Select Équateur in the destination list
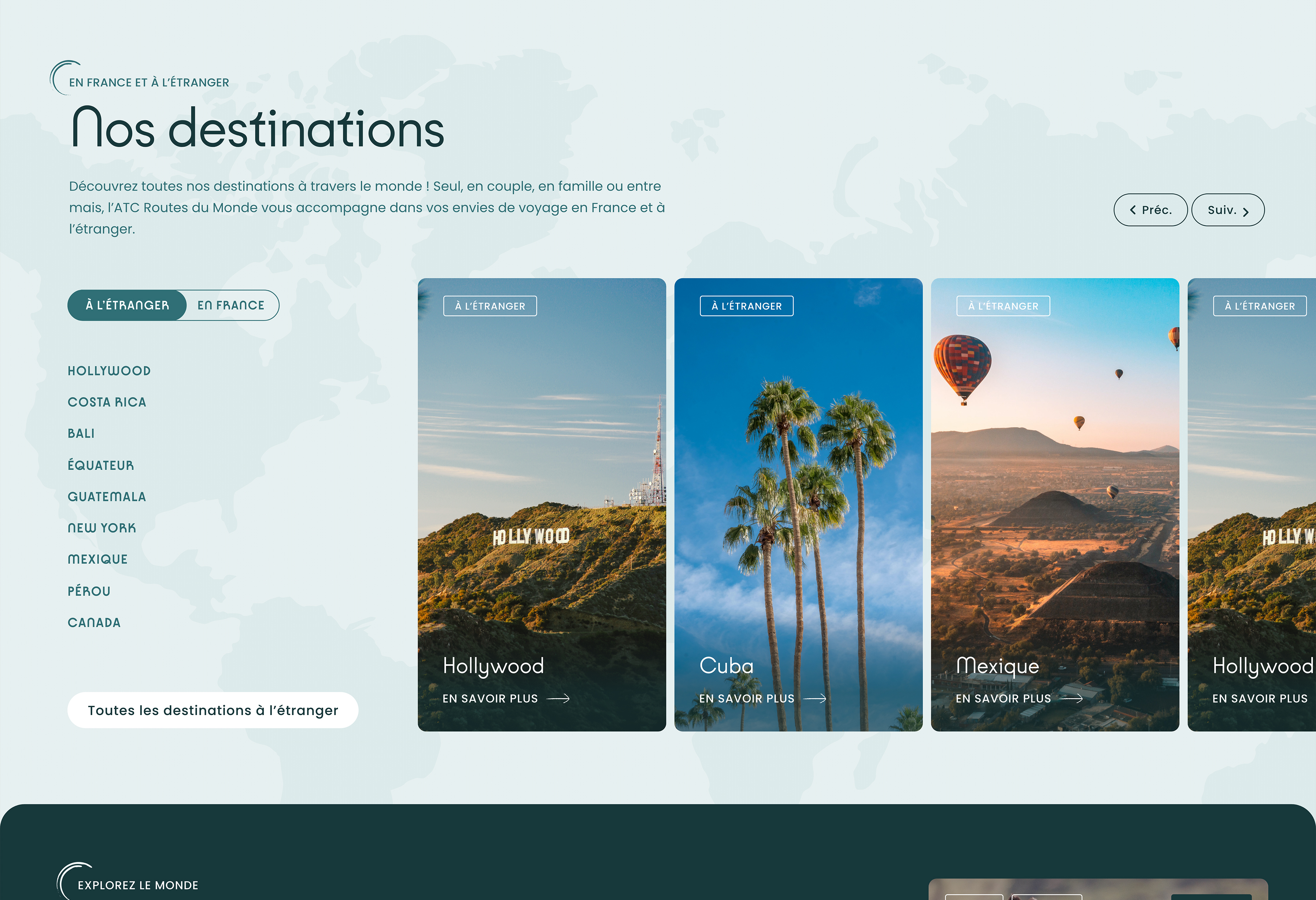 [x=101, y=466]
